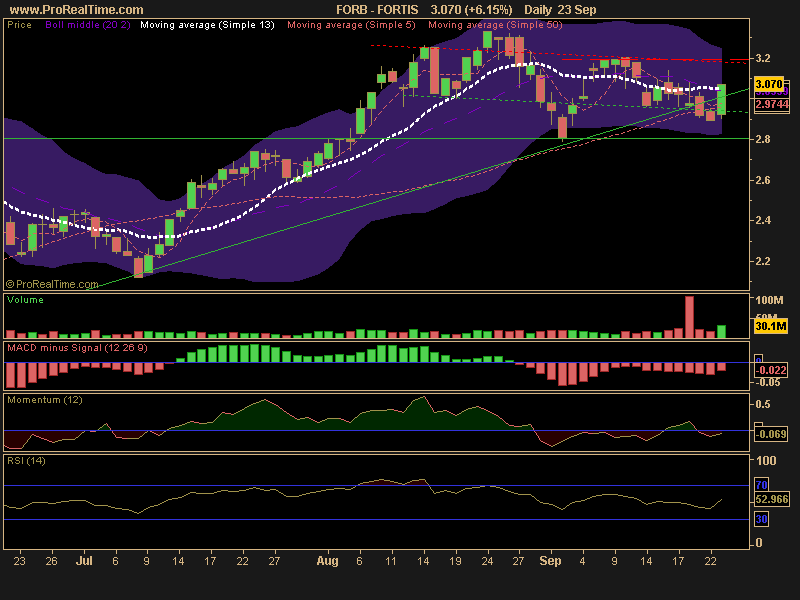
Task: Click the red 2.9744 price tag
Action: tap(771, 105)
